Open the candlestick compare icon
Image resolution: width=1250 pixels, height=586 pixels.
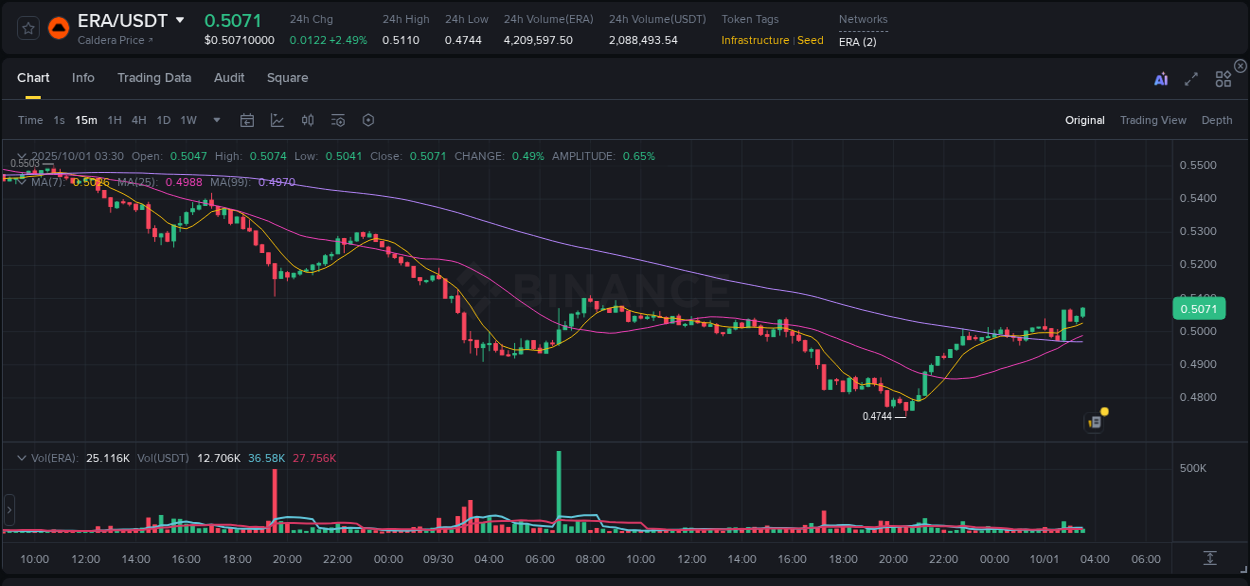tap(307, 120)
